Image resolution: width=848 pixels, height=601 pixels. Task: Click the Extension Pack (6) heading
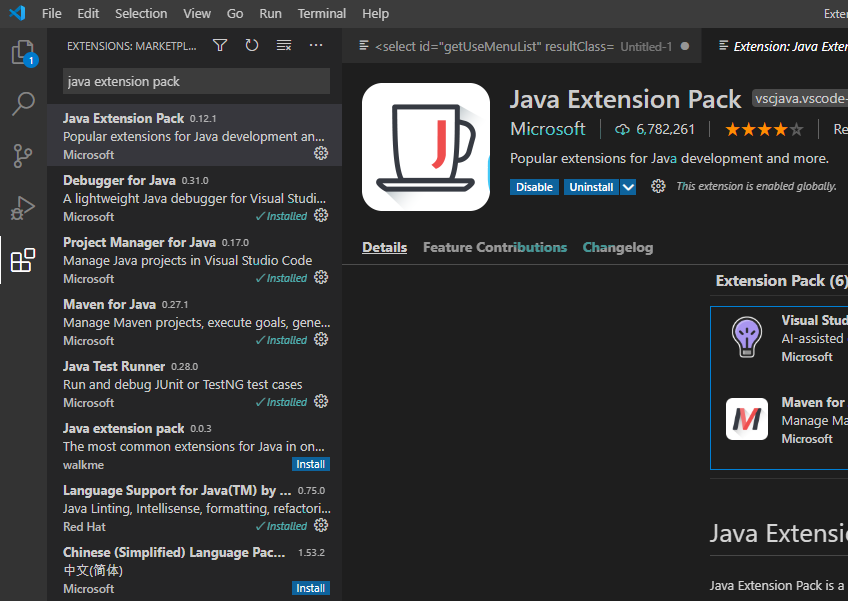click(x=781, y=281)
